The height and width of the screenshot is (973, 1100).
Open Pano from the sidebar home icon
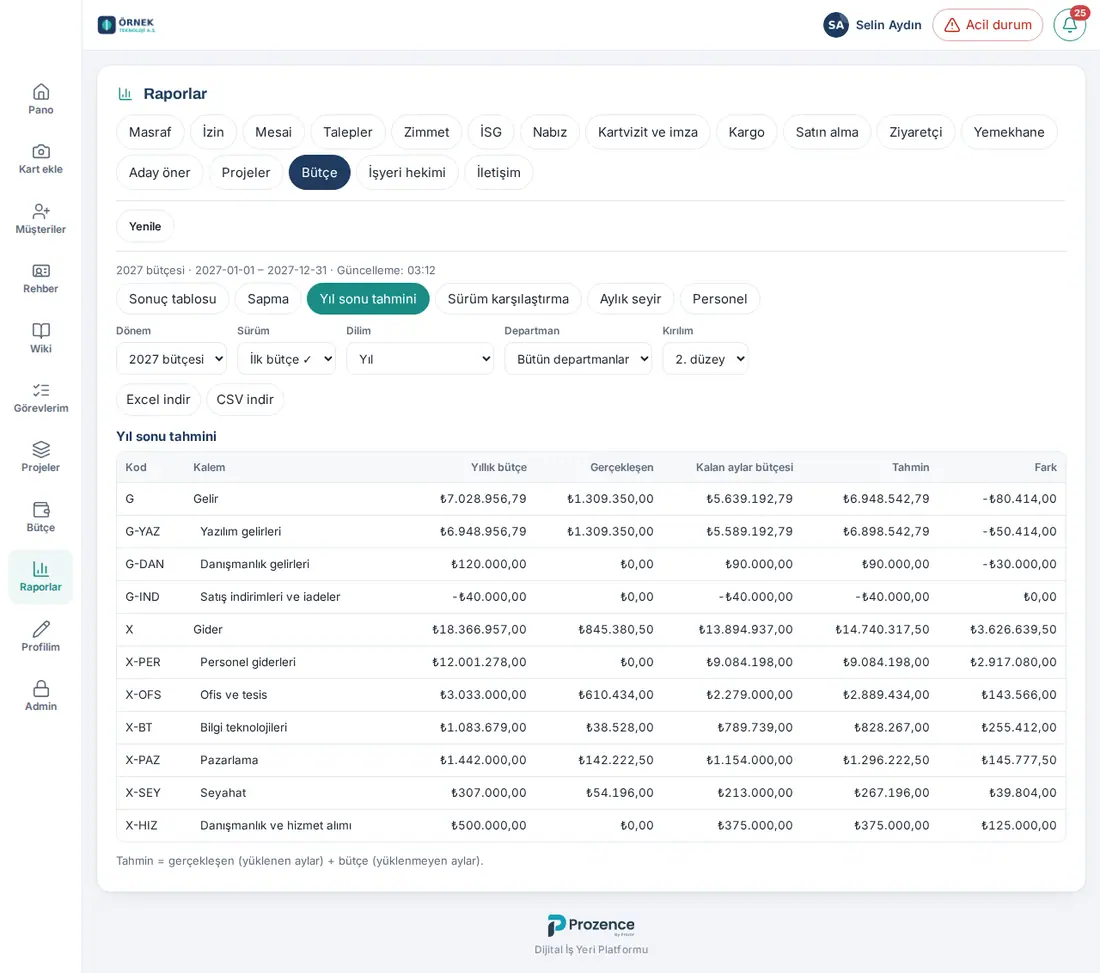41,92
